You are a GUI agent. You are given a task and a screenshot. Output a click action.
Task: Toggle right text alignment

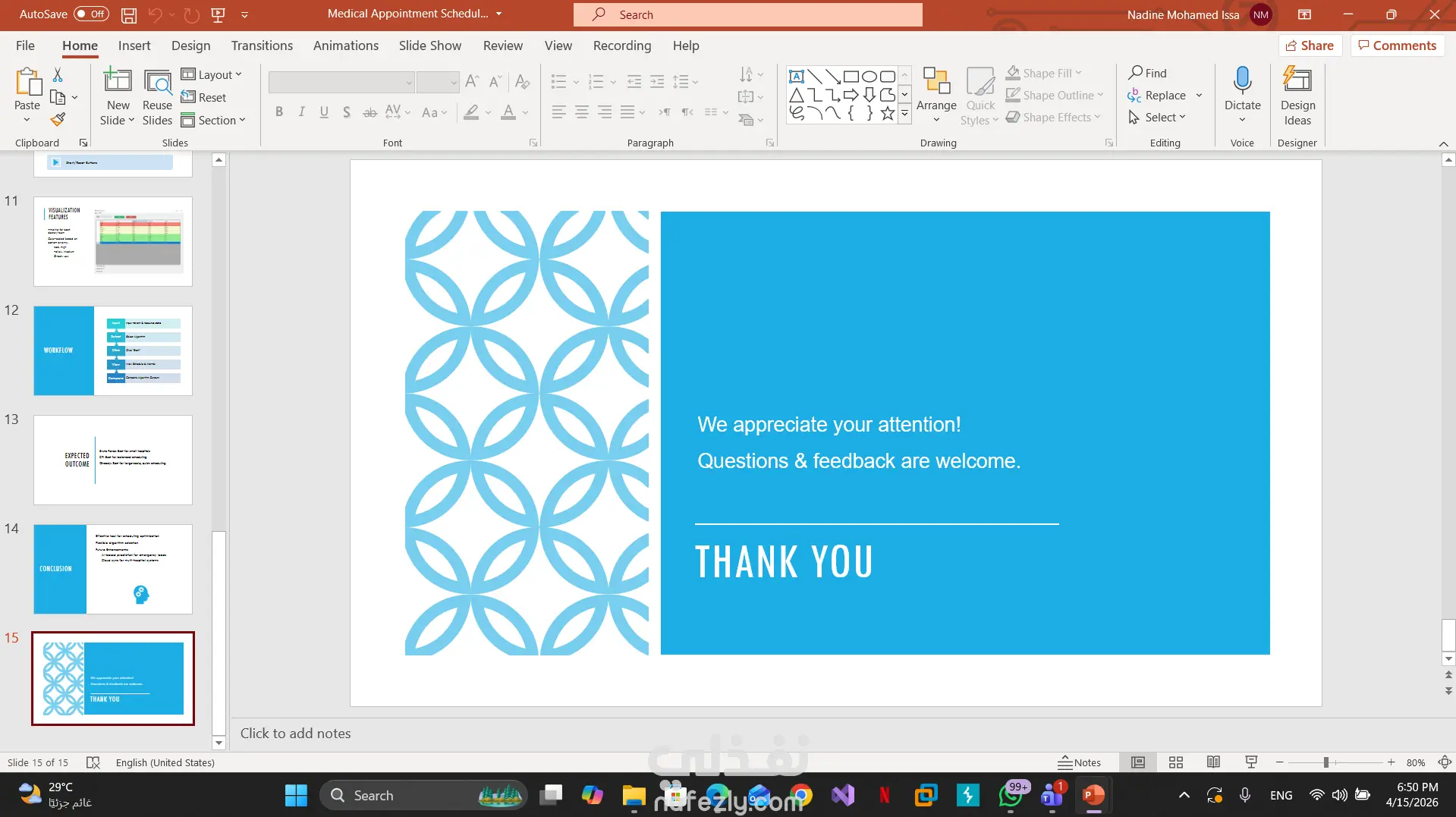605,112
